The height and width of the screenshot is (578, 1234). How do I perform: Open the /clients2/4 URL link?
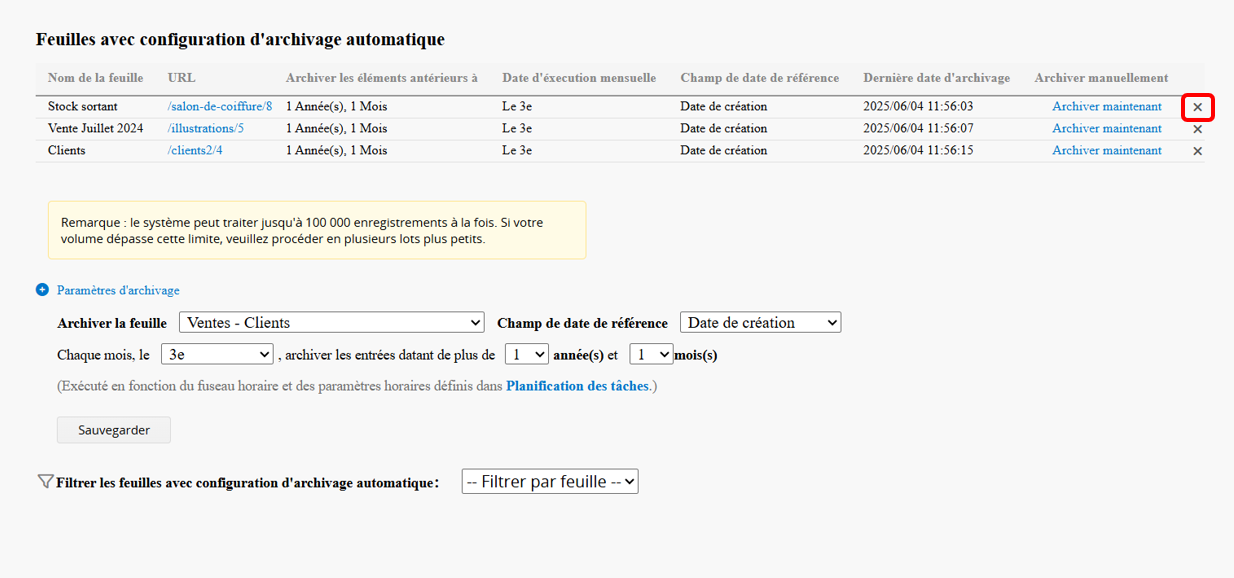pyautogui.click(x=195, y=150)
